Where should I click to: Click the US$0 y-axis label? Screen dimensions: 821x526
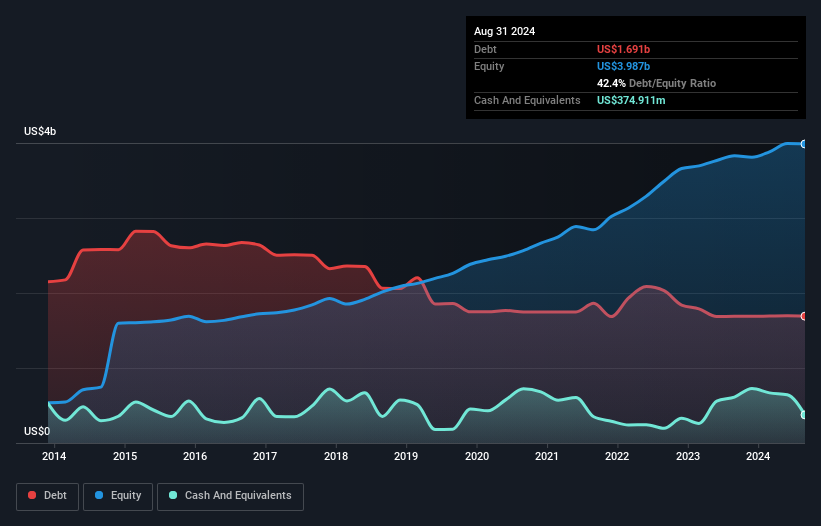37,431
